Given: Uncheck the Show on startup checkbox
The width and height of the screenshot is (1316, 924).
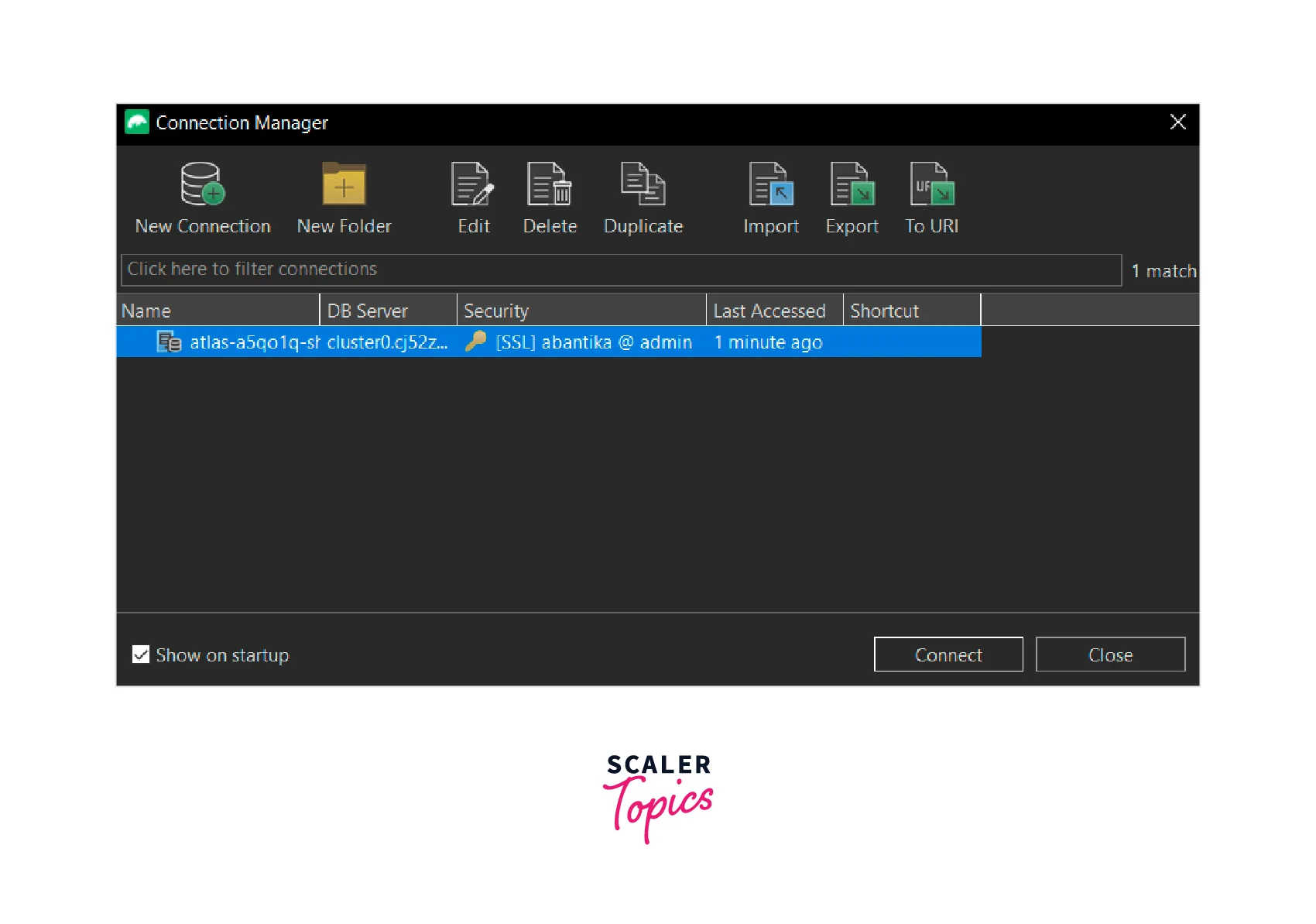Looking at the screenshot, I should [141, 654].
